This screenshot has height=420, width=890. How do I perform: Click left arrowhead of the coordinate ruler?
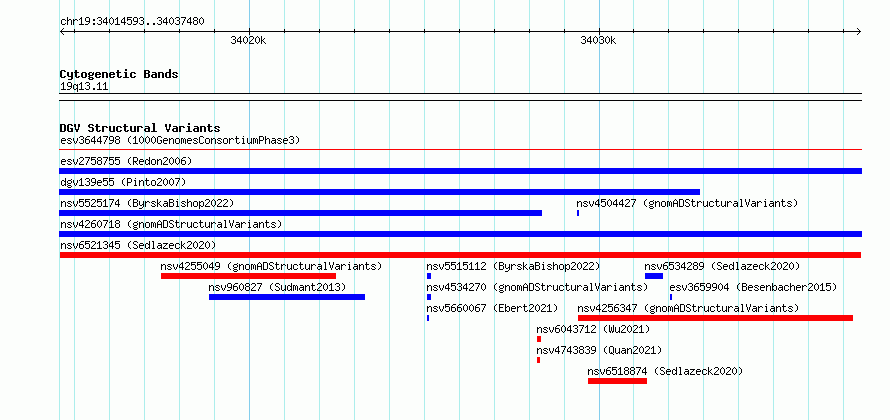pos(62,31)
